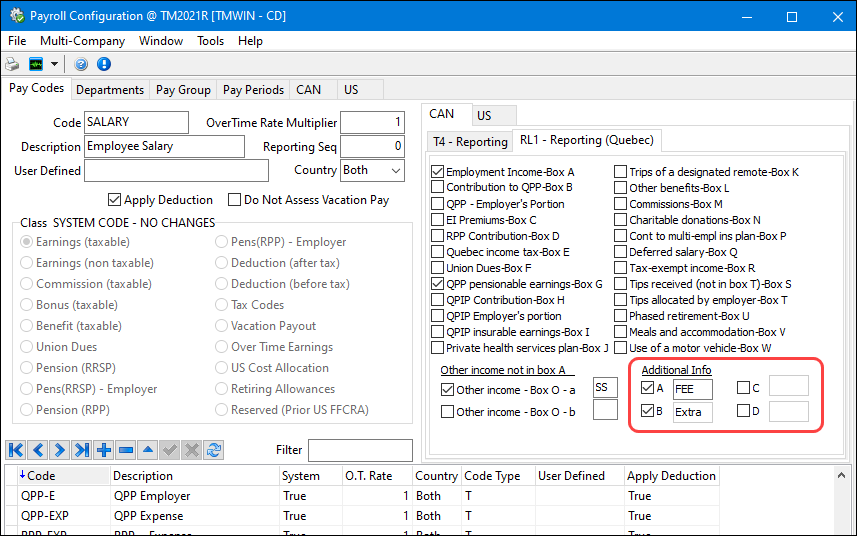
Task: Toggle the Apply Deduction checkbox
Action: click(x=115, y=200)
